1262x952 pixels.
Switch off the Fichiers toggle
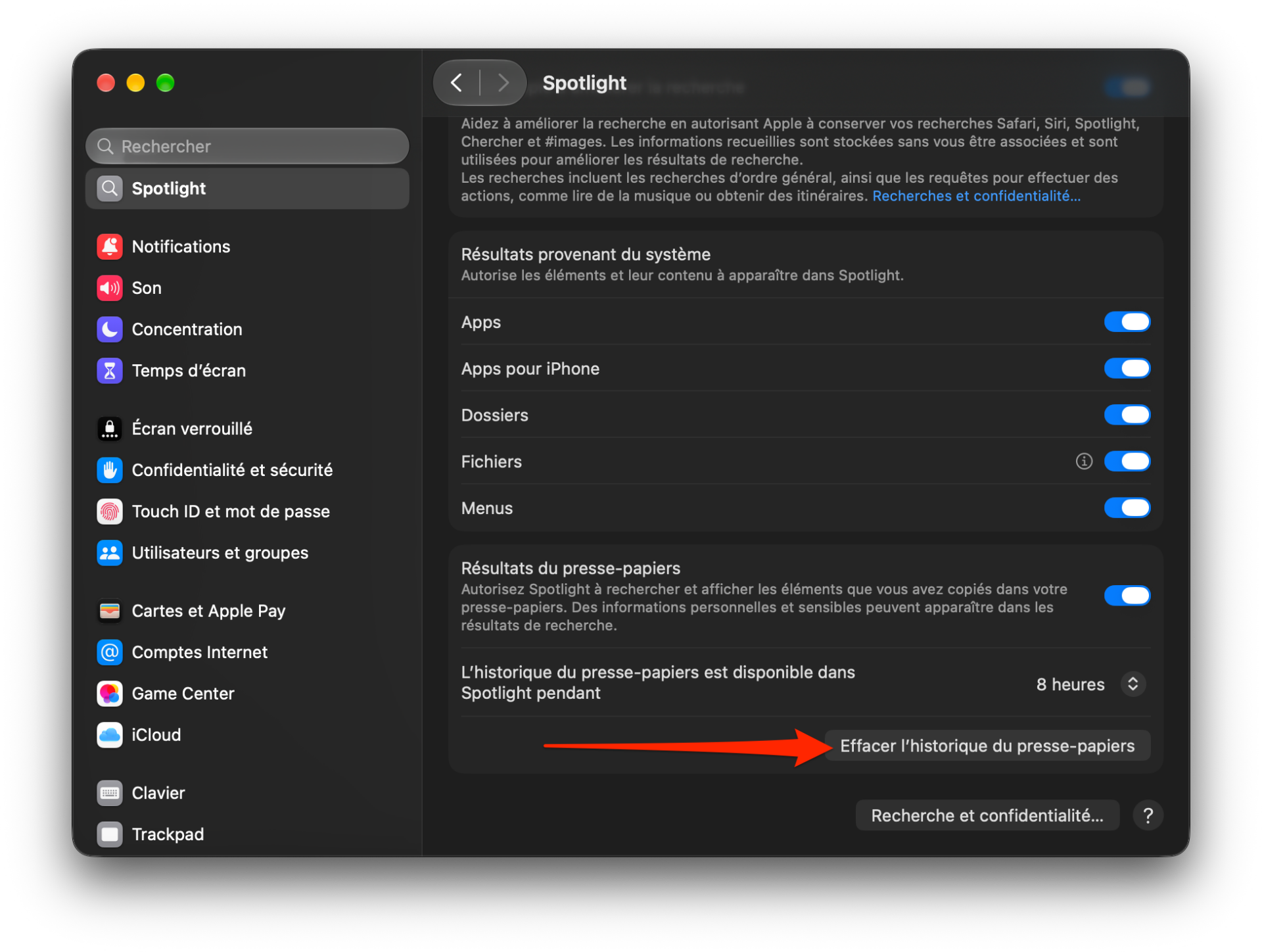click(1127, 462)
